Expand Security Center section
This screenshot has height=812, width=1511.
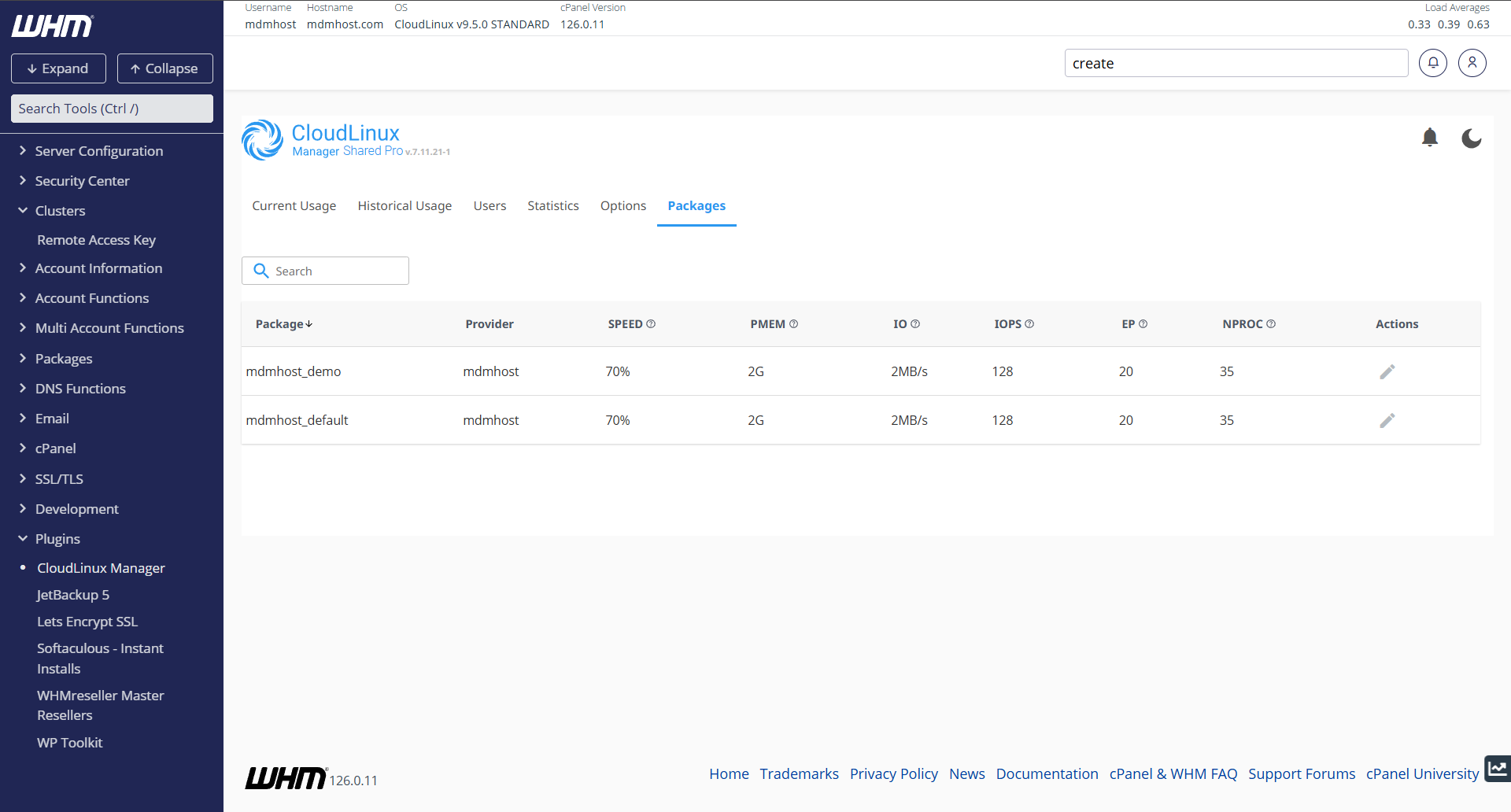82,181
